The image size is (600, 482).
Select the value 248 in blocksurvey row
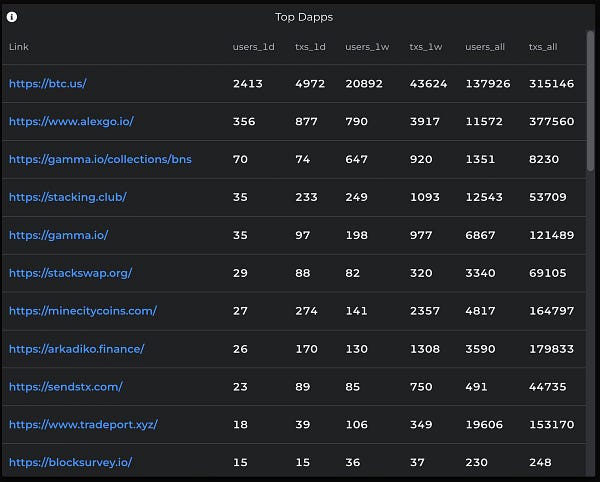click(x=540, y=463)
